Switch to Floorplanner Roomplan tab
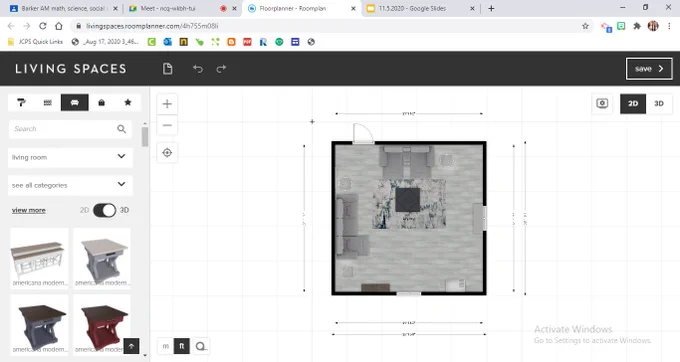The width and height of the screenshot is (680, 362). point(300,8)
